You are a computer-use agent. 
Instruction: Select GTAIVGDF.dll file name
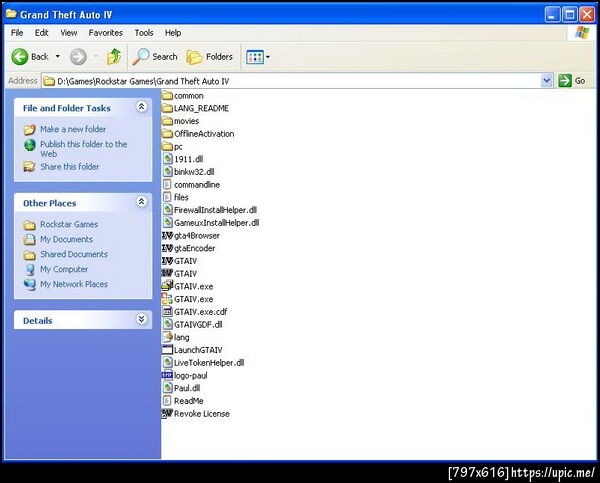198,324
